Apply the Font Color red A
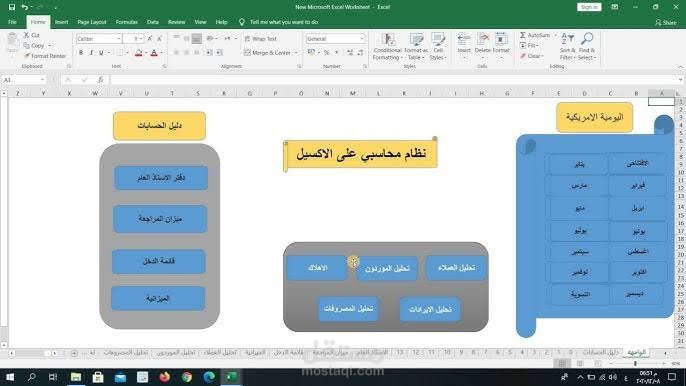Screen dimensions: 686x386 click(154, 53)
